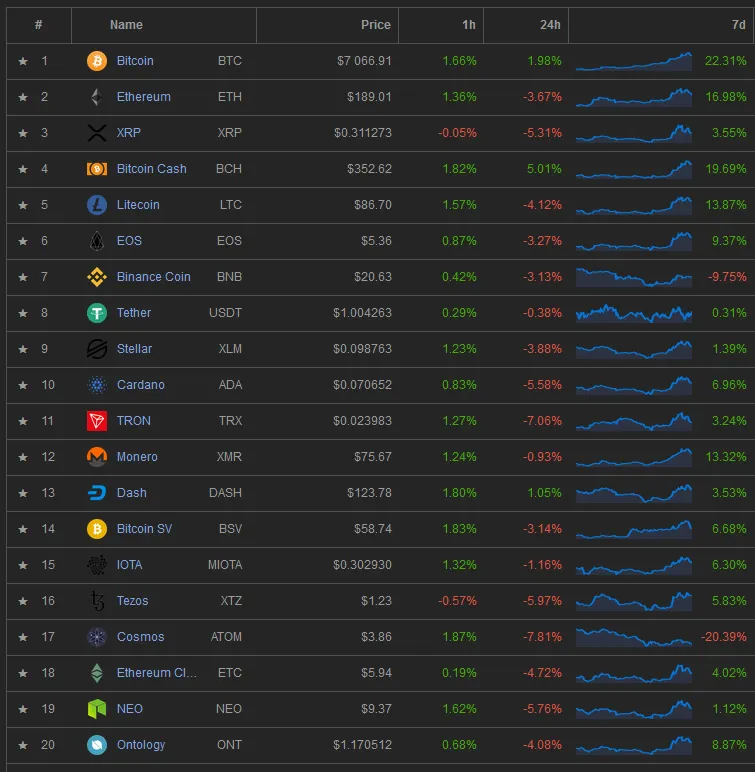Viewport: 755px width, 772px height.
Task: Click the XRP logo icon
Action: tap(97, 133)
